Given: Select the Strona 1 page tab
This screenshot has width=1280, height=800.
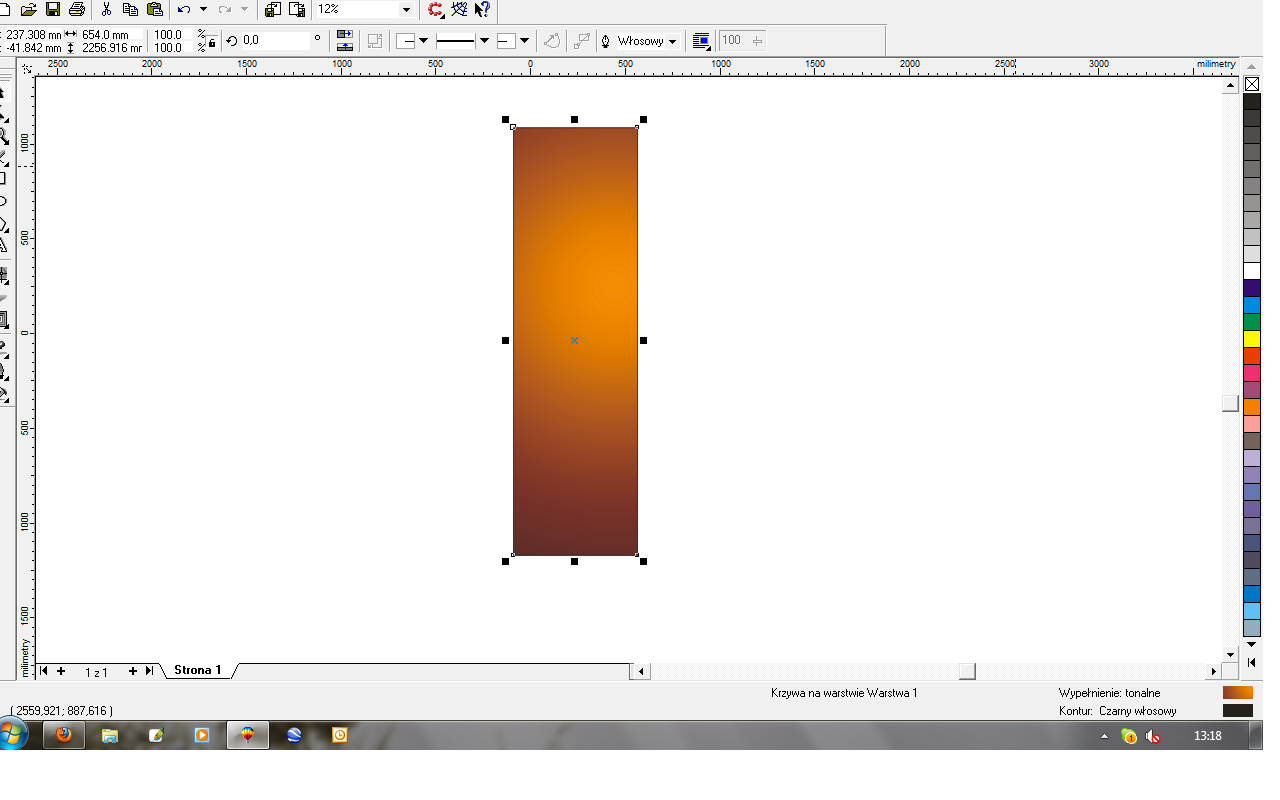Looking at the screenshot, I should [x=197, y=670].
